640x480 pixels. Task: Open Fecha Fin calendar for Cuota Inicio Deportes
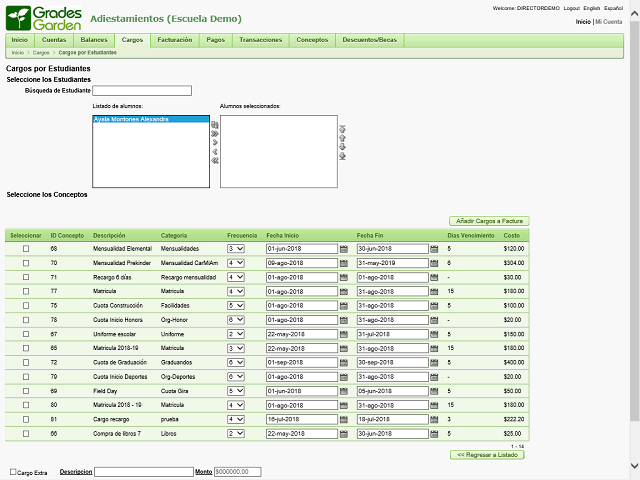[x=434, y=377]
